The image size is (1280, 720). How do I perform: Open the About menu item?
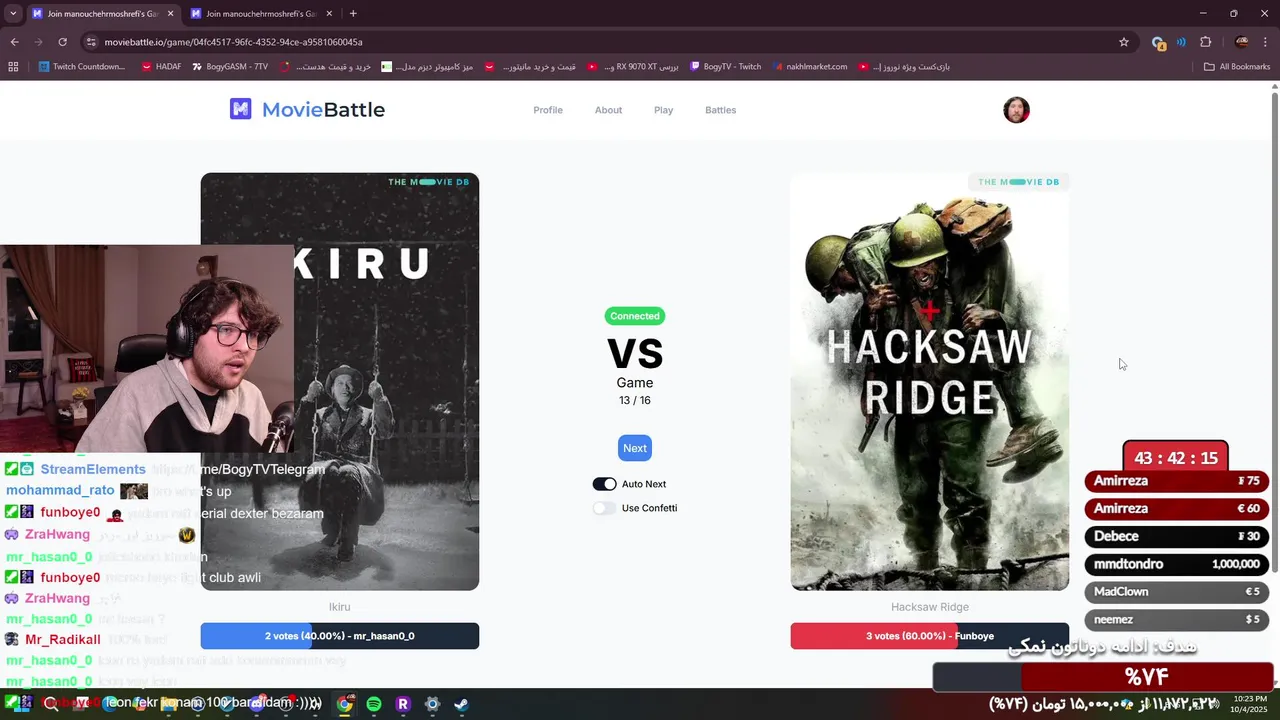click(608, 110)
